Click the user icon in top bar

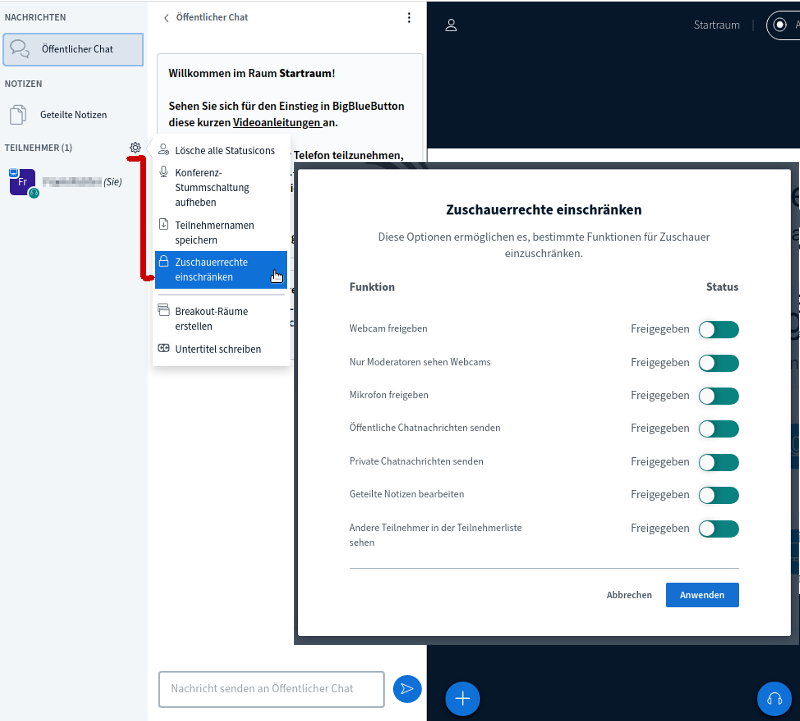(x=451, y=25)
